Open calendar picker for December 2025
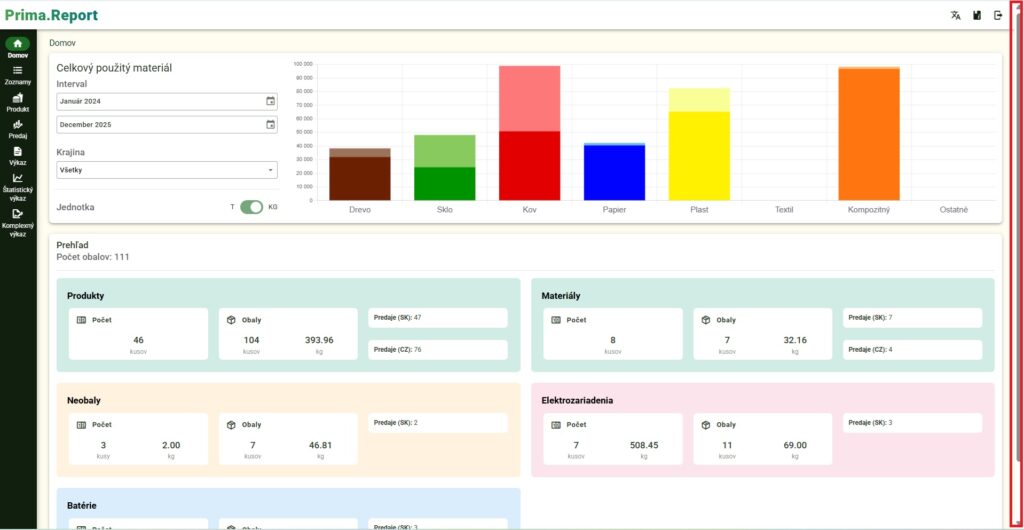Image resolution: width=1024 pixels, height=530 pixels. pos(270,125)
